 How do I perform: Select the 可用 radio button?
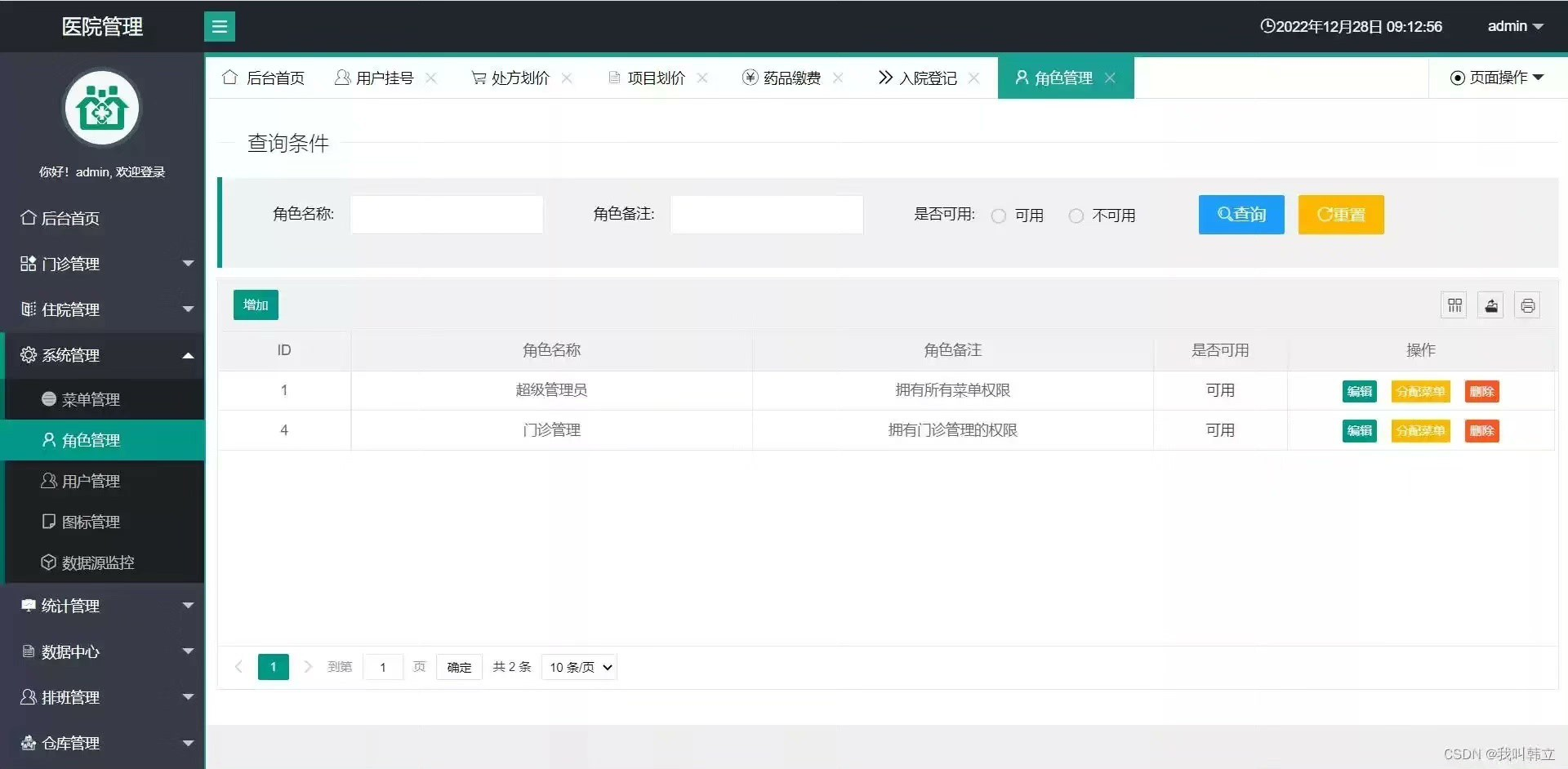click(x=998, y=216)
